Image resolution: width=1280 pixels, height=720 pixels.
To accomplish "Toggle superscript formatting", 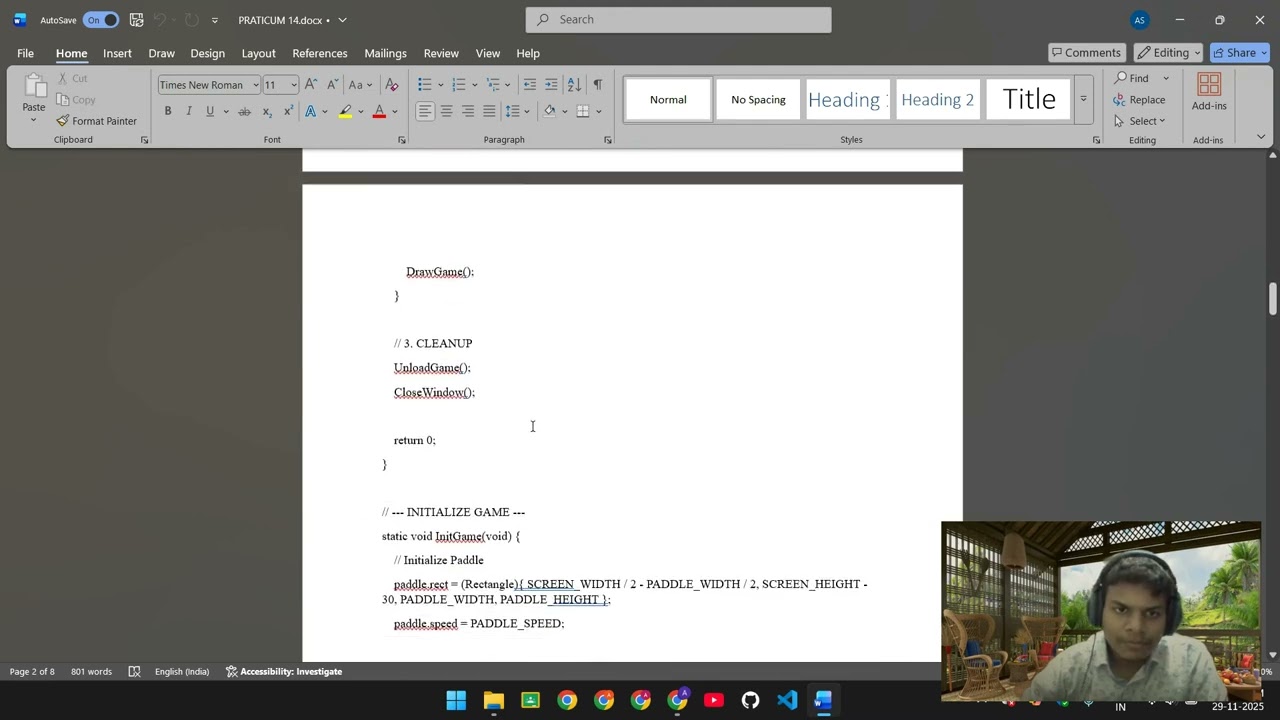I will coord(288,111).
